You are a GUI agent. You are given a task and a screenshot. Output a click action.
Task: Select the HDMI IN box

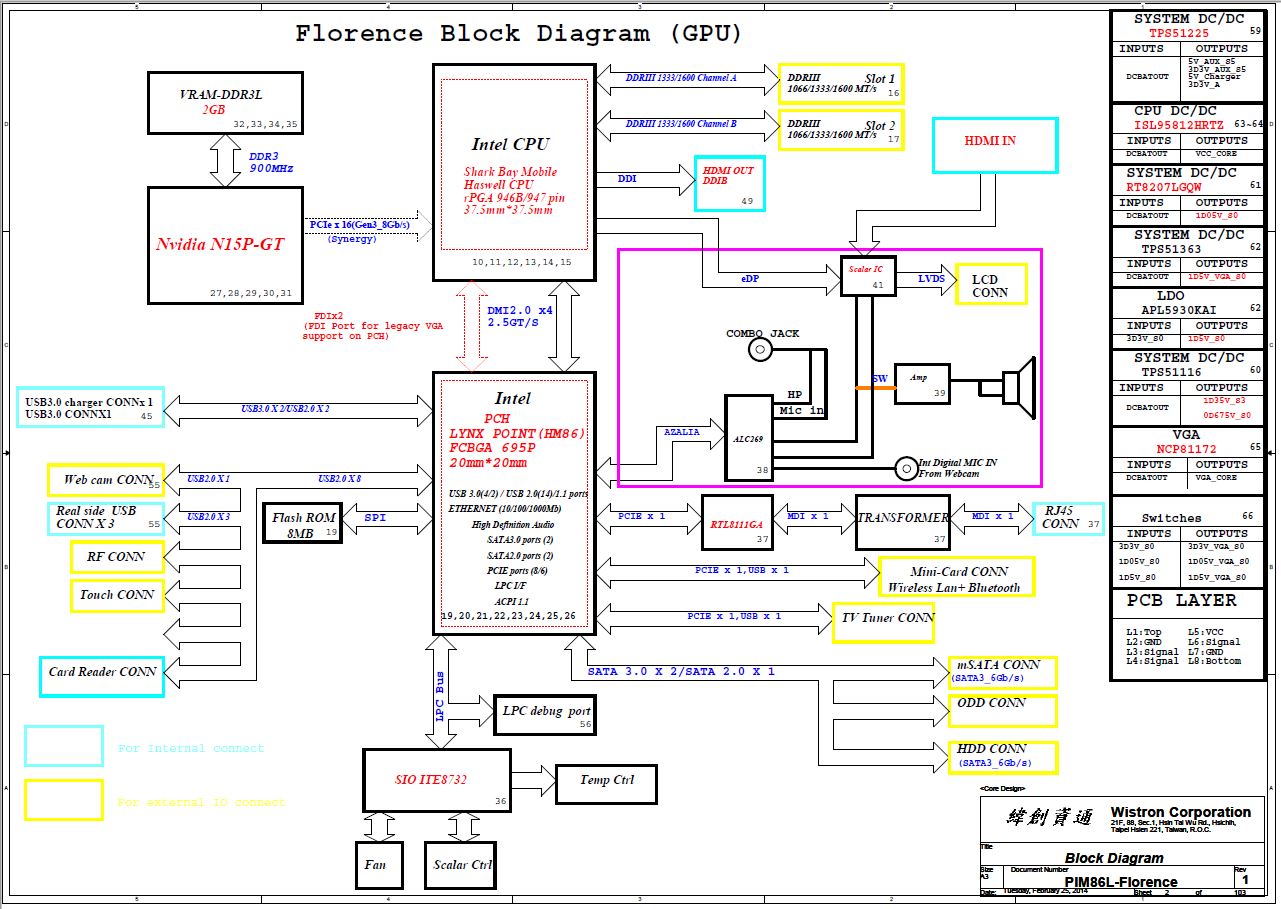(994, 147)
